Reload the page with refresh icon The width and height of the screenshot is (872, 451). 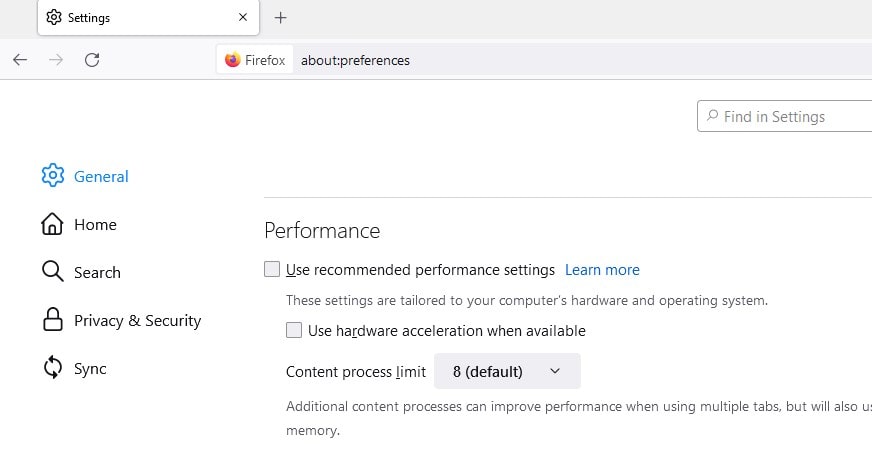[92, 60]
